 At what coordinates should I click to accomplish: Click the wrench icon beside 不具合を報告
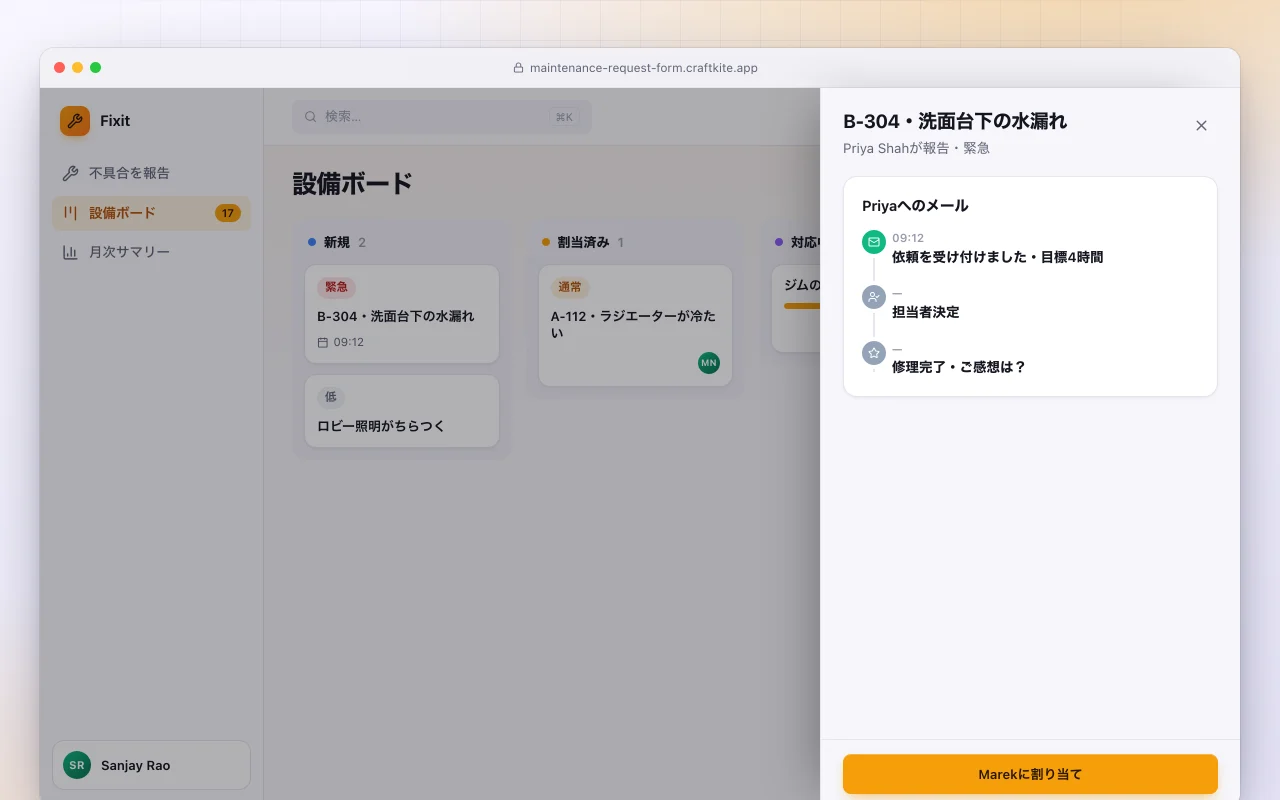coord(70,173)
